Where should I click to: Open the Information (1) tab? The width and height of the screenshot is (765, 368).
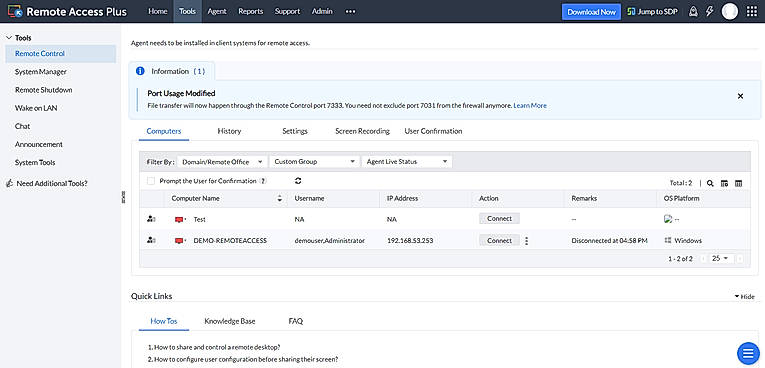(172, 71)
